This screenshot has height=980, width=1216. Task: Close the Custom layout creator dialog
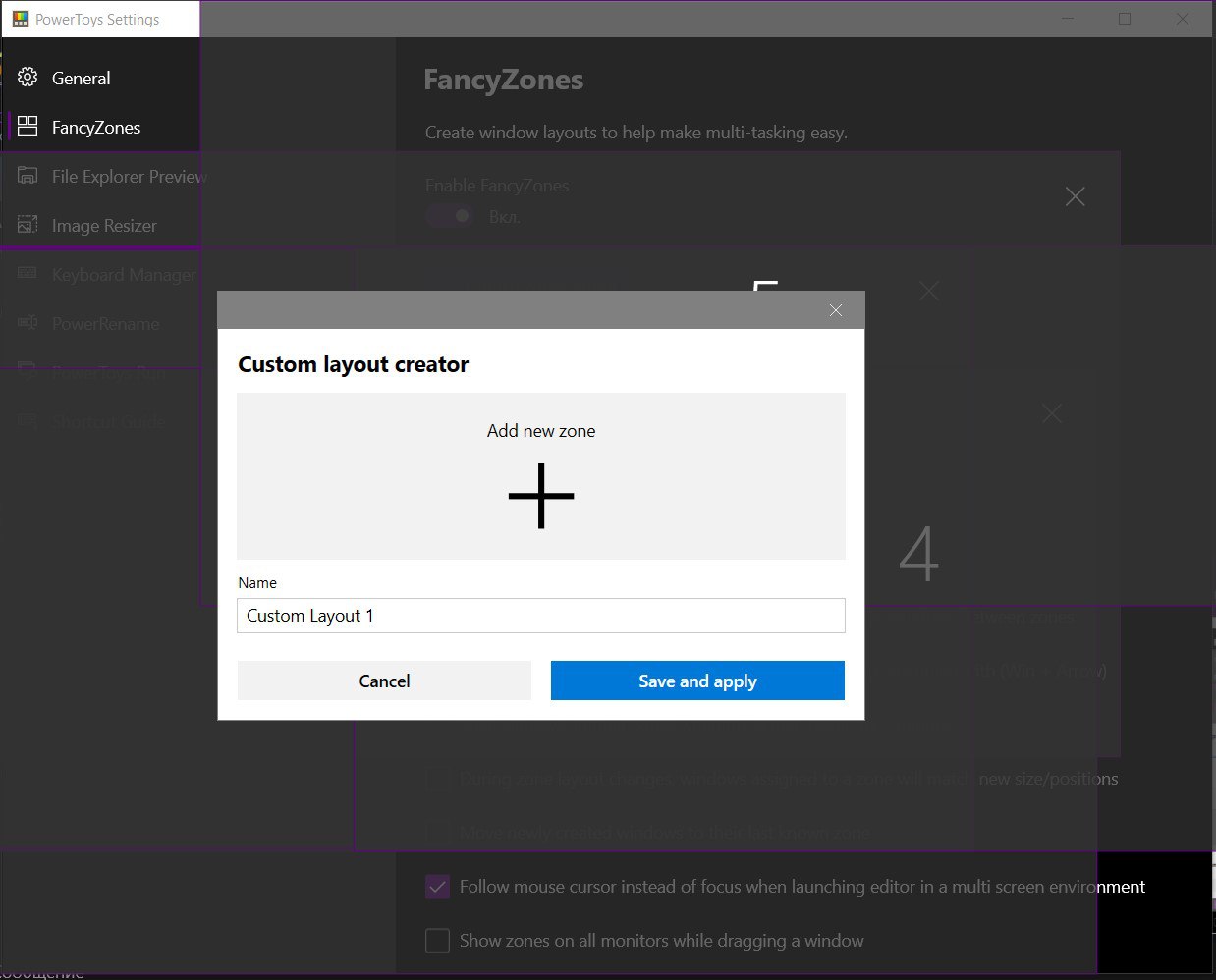tap(836, 310)
